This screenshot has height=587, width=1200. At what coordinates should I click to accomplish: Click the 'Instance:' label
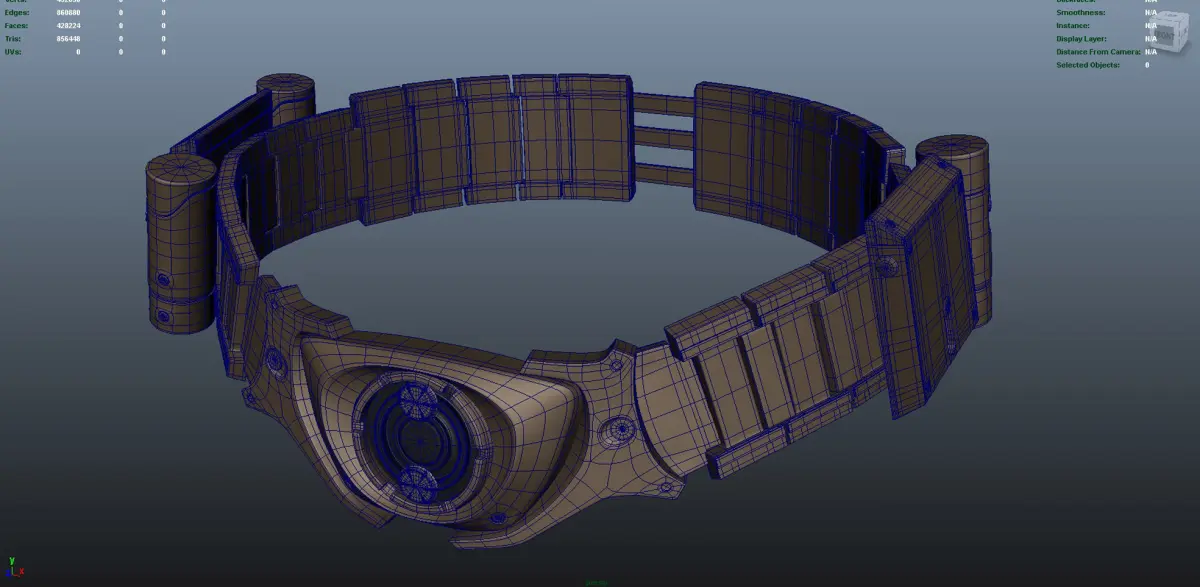(x=1075, y=25)
